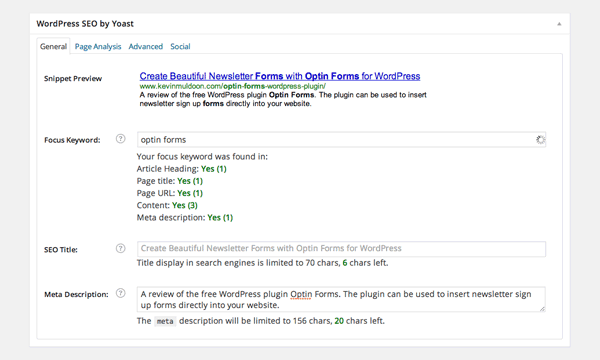600x360 pixels.
Task: Click inside the Focus Keyword input field
Action: (341, 140)
